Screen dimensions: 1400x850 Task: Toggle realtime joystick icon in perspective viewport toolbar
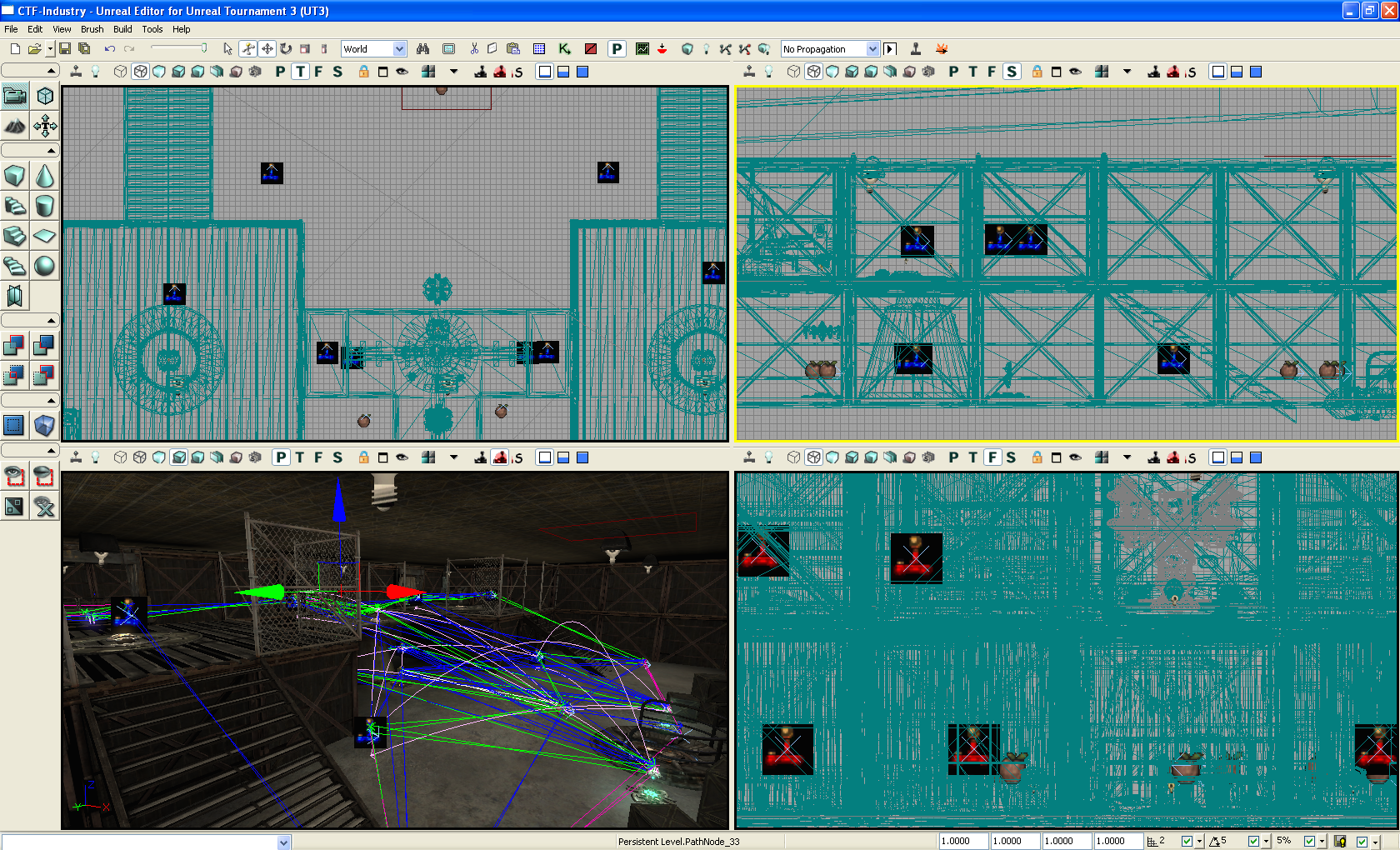76,457
